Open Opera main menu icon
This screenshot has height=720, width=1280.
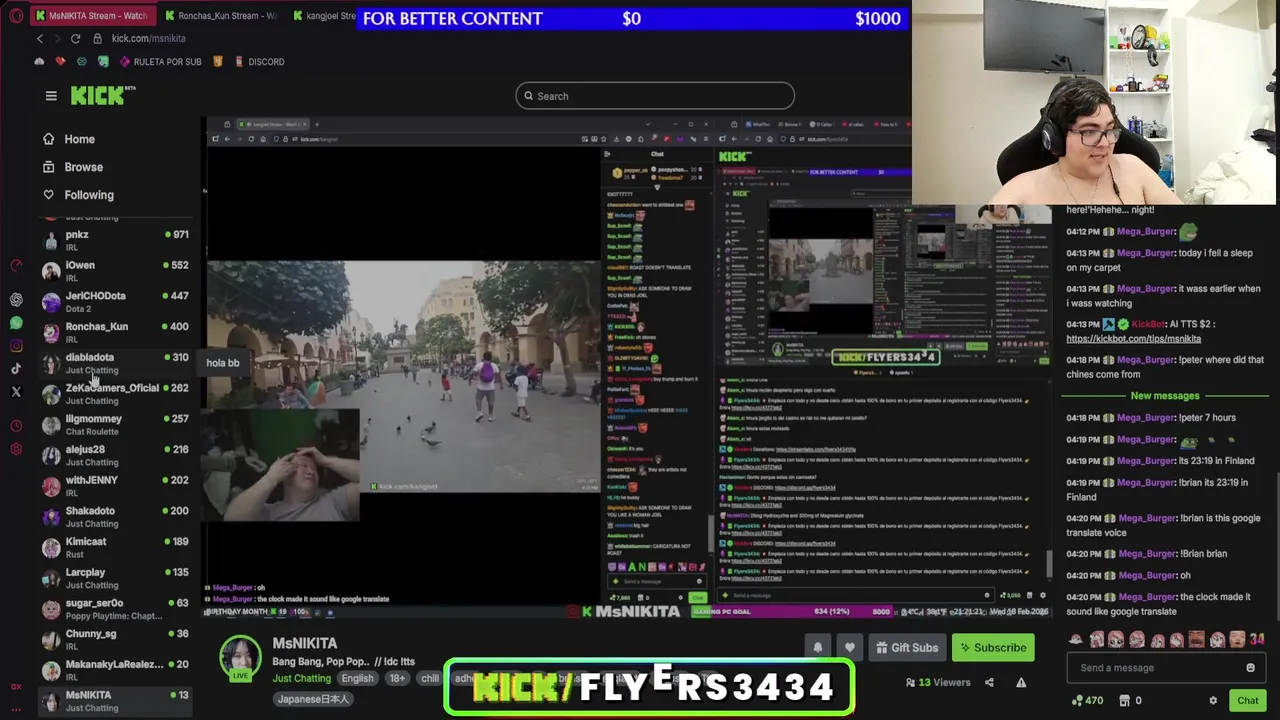(x=16, y=16)
